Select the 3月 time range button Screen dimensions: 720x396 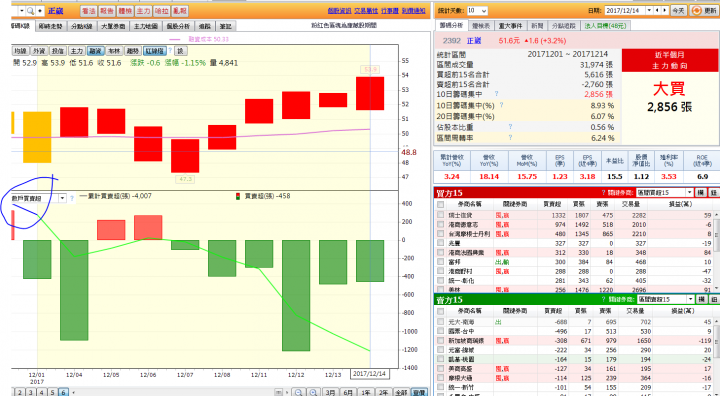pos(330,392)
